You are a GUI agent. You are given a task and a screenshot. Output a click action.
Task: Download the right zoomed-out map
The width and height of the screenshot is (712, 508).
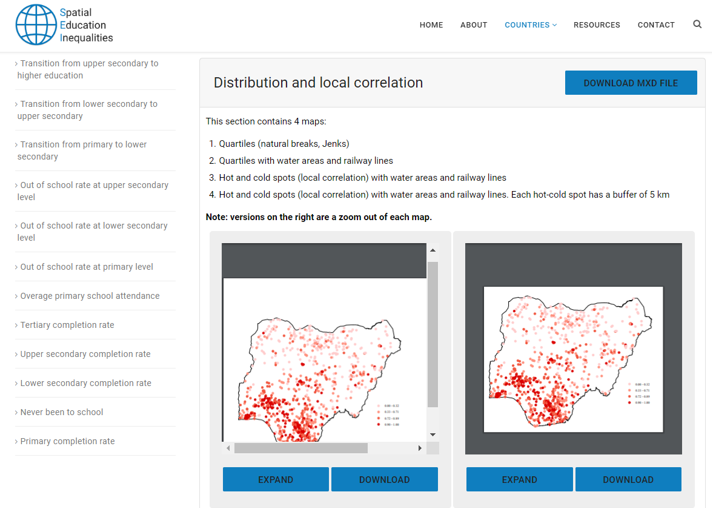pyautogui.click(x=628, y=479)
